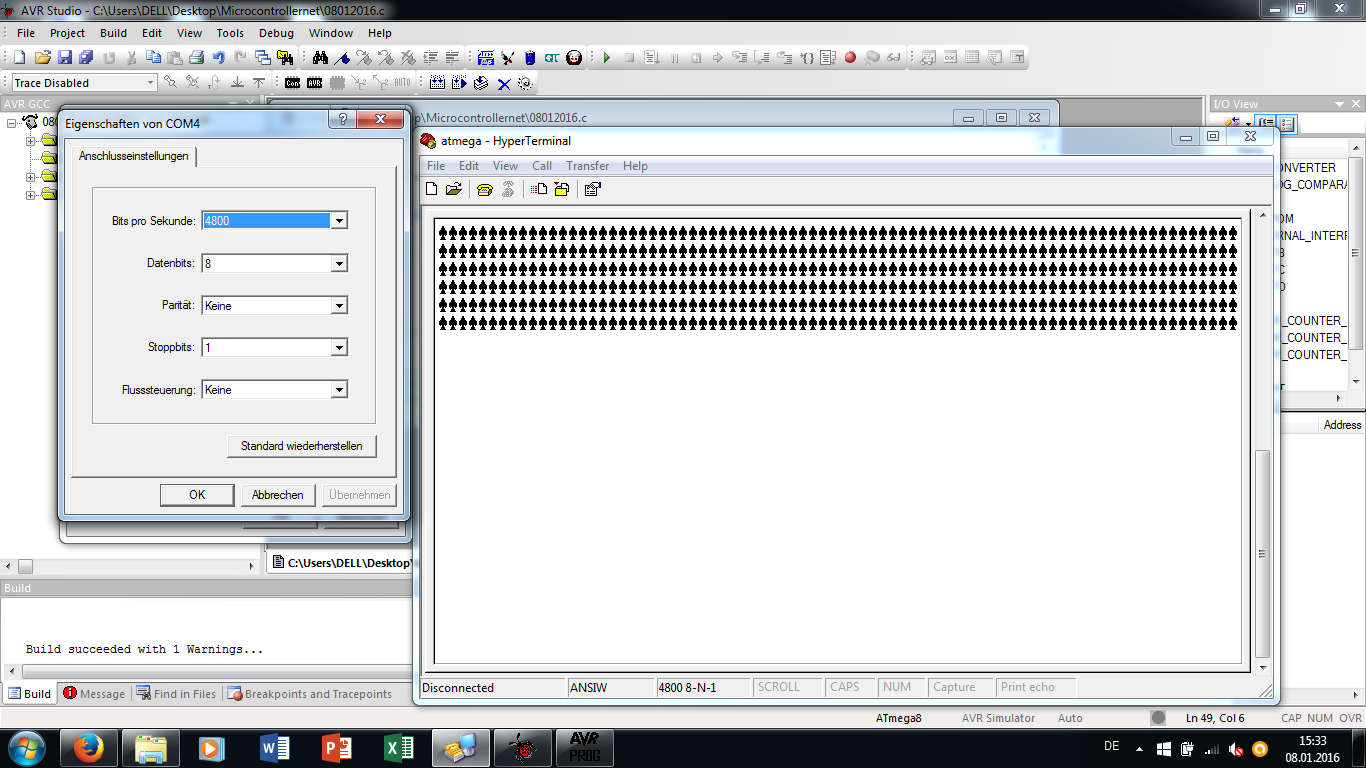Click the New connection icon in HyperTerminal
Image resolution: width=1366 pixels, height=768 pixels.
tap(432, 189)
